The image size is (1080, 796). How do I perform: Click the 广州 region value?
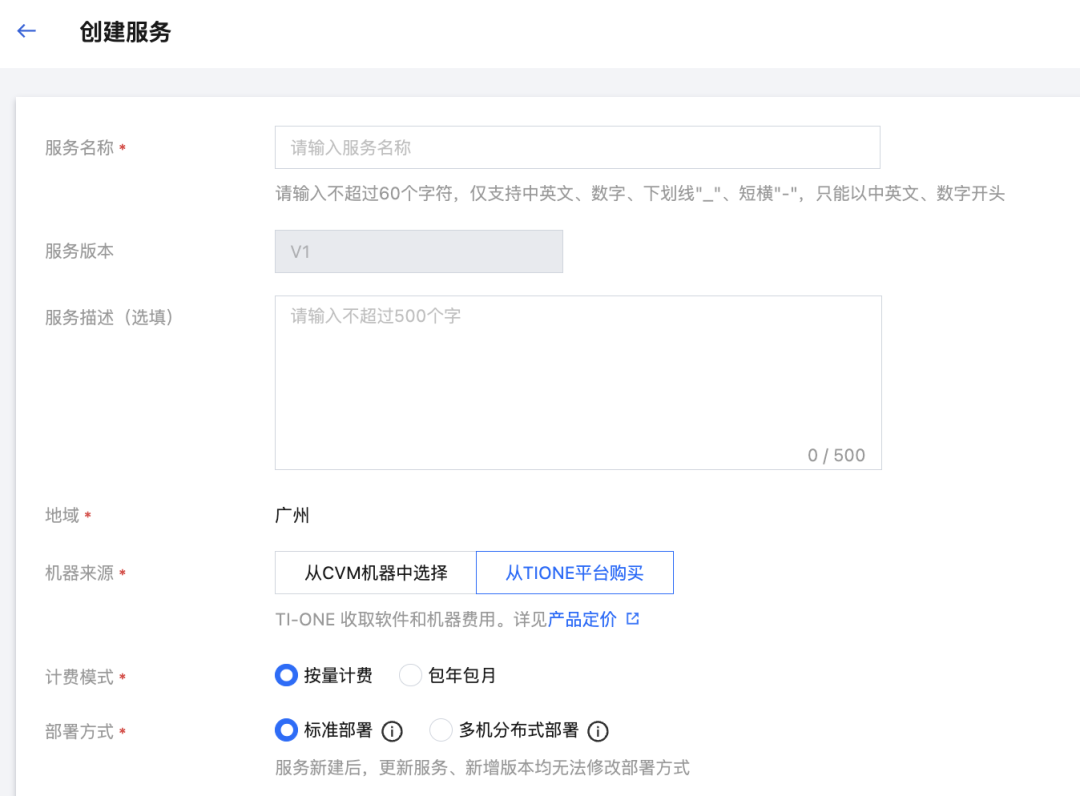292,516
